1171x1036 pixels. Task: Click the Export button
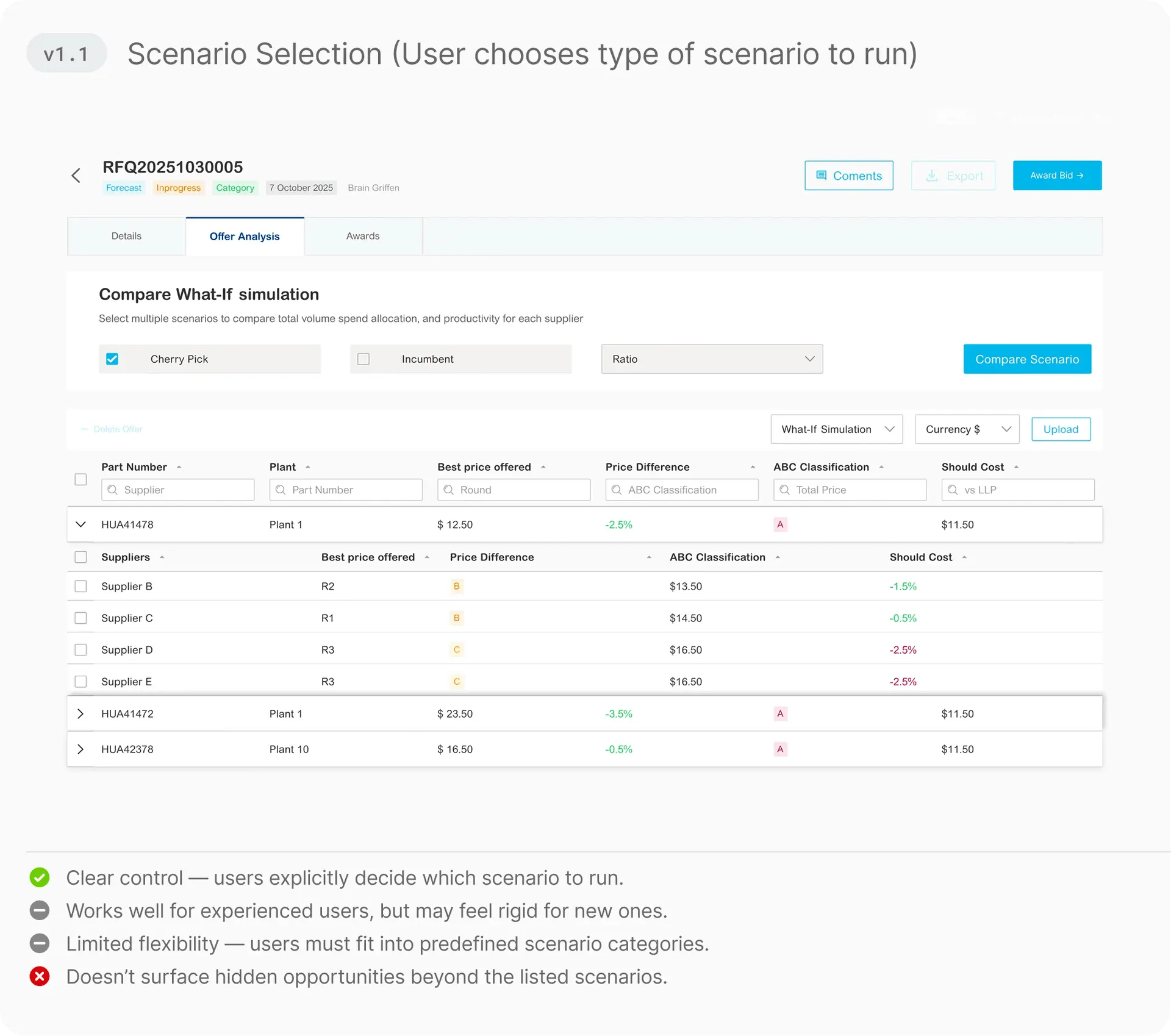tap(953, 176)
